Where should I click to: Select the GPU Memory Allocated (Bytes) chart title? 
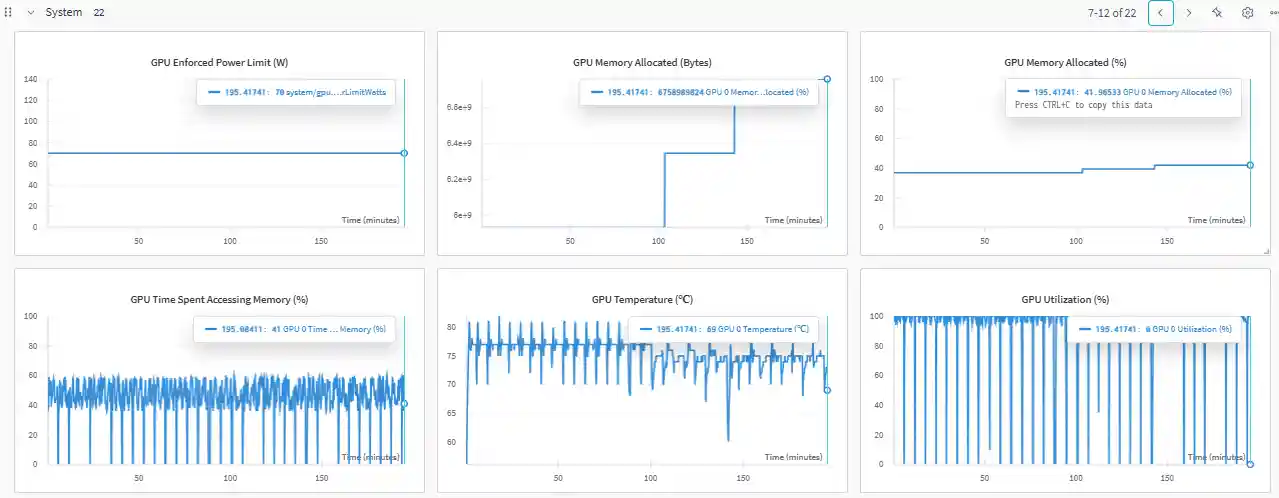pyautogui.click(x=642, y=62)
